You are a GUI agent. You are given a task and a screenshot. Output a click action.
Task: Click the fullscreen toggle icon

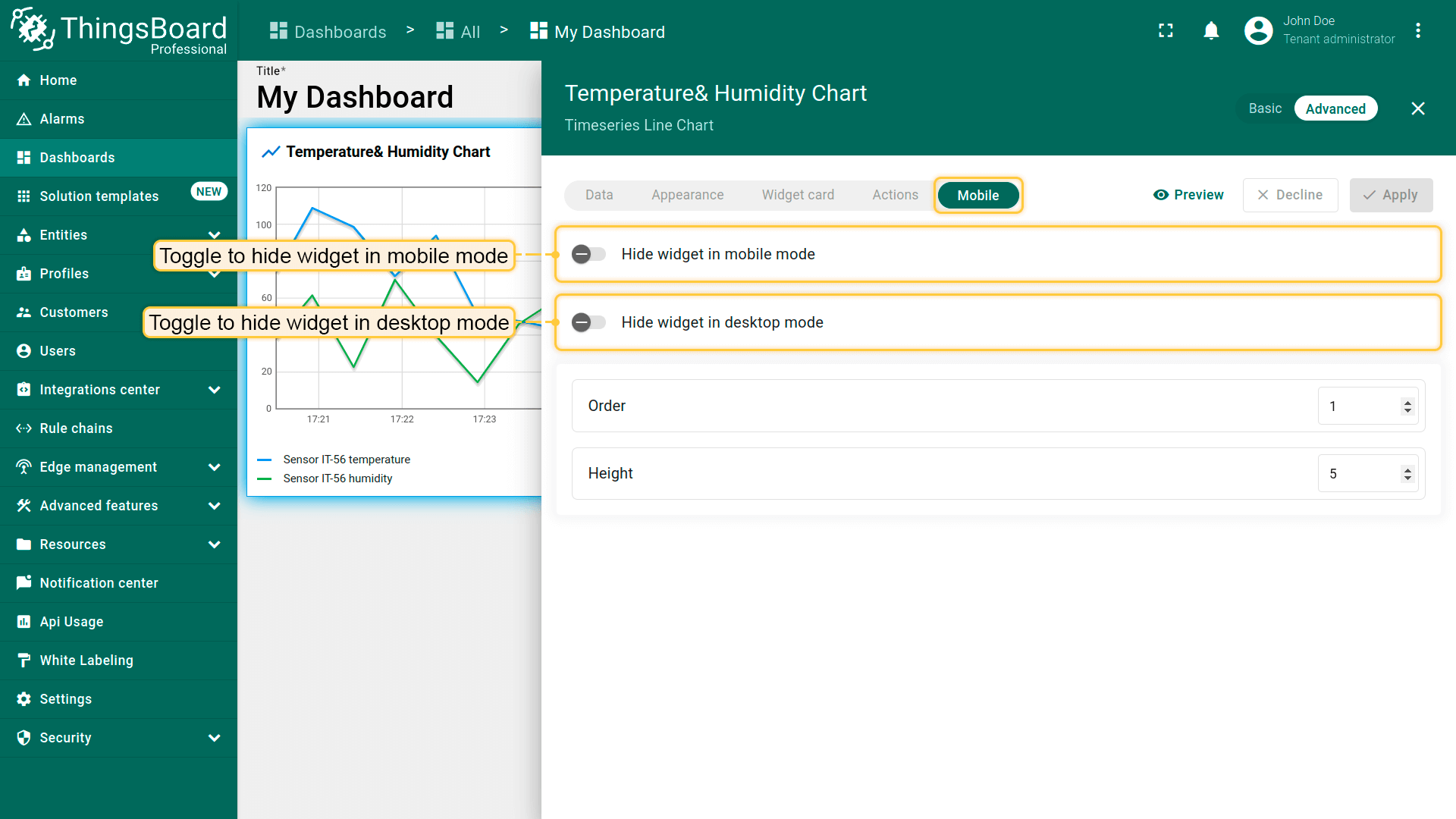pos(1166,31)
